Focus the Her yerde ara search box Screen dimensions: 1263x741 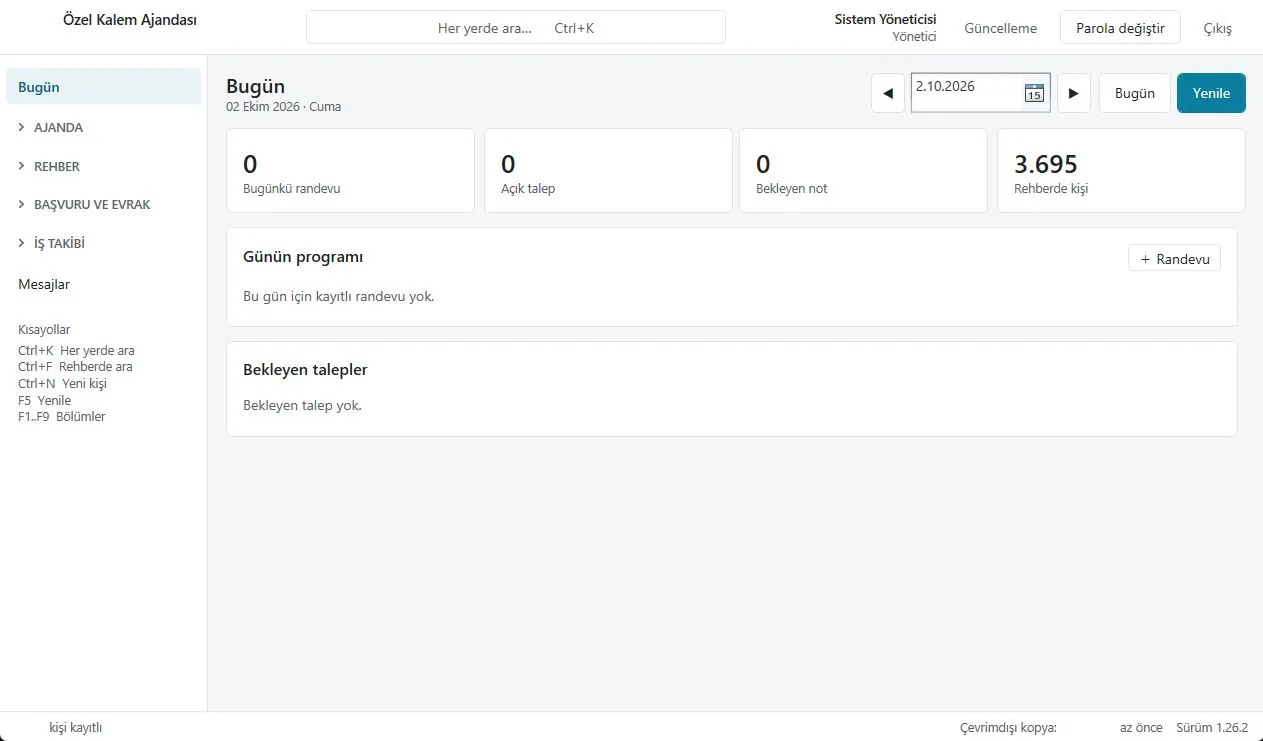coord(516,28)
